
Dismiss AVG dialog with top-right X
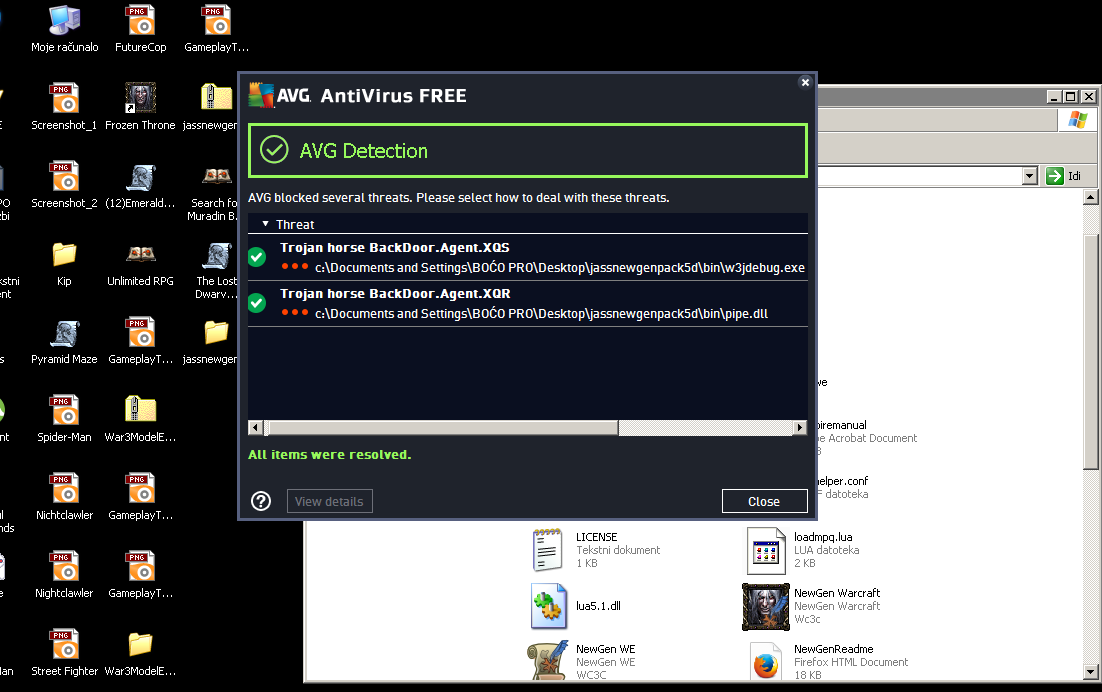click(805, 82)
